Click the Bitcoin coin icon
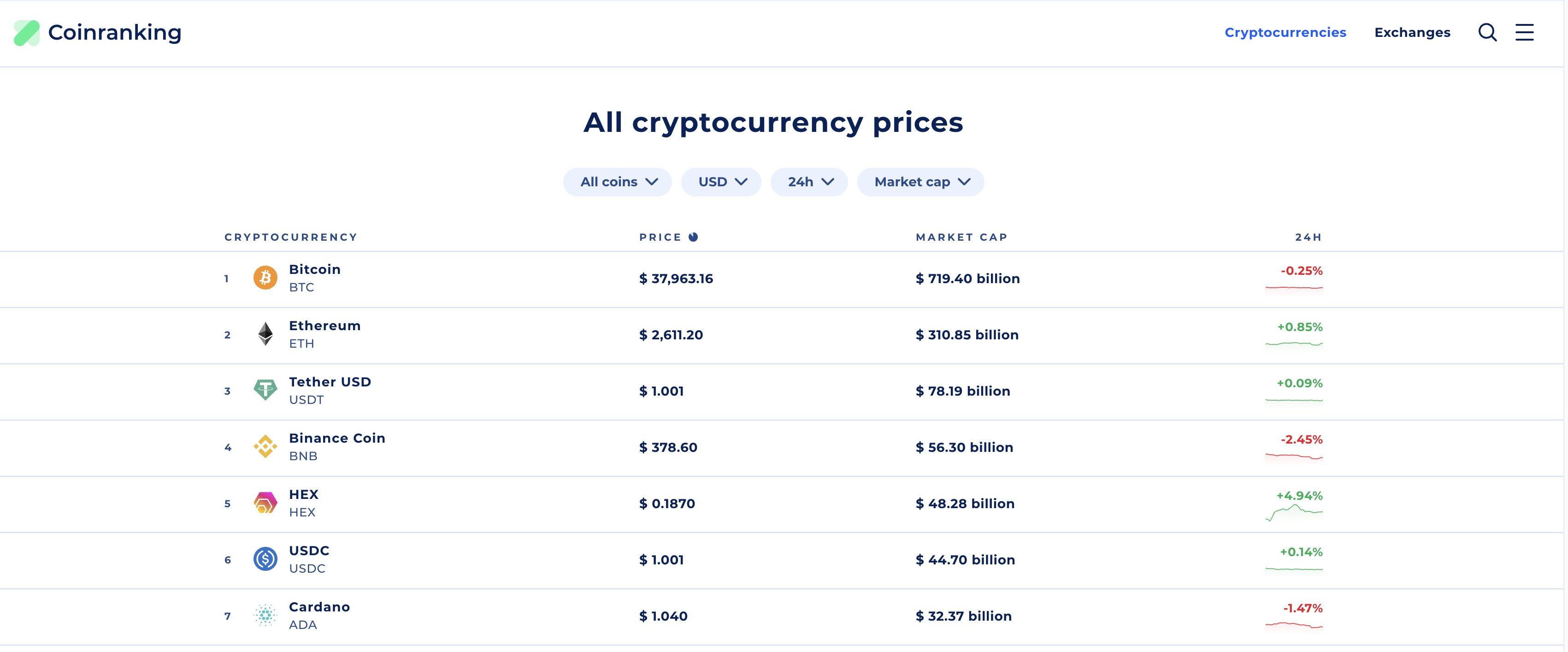Screen dimensions: 1568x652 [266, 278]
